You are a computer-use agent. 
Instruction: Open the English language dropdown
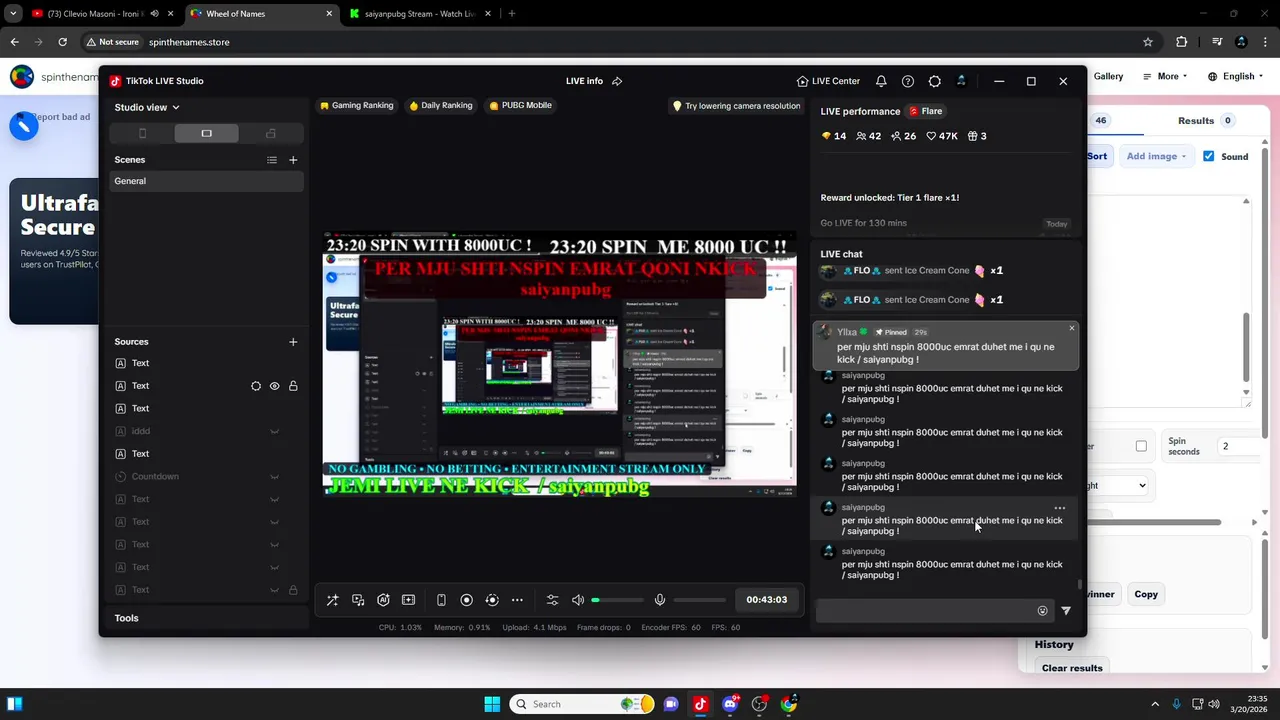pos(1238,76)
